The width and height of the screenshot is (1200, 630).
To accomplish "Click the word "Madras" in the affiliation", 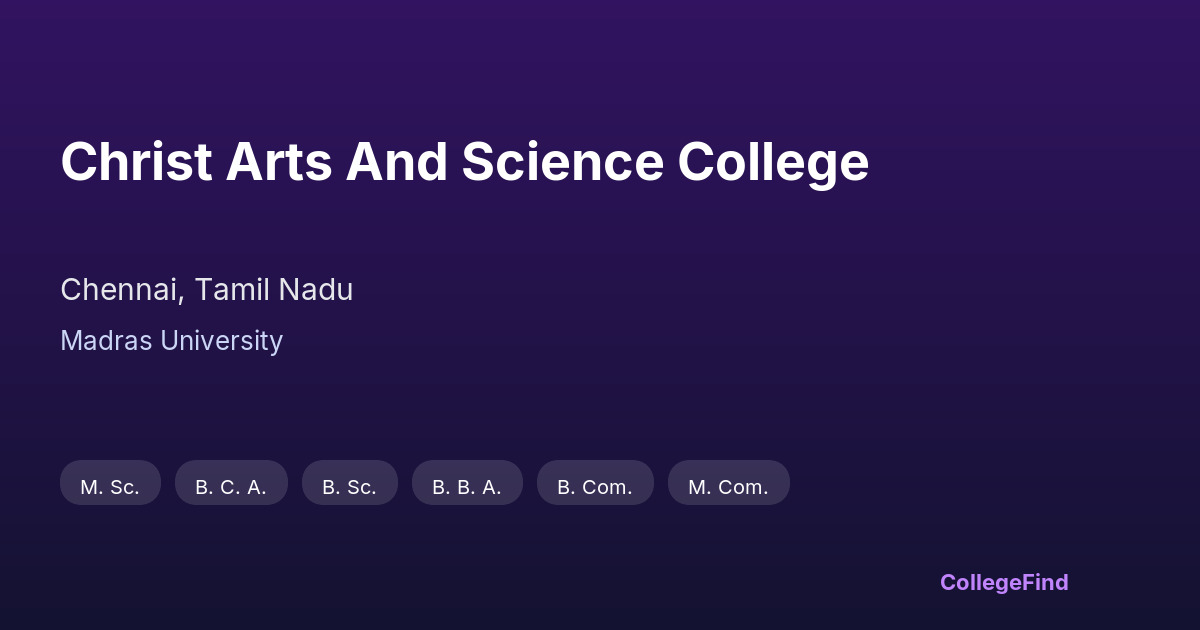I will coord(106,341).
